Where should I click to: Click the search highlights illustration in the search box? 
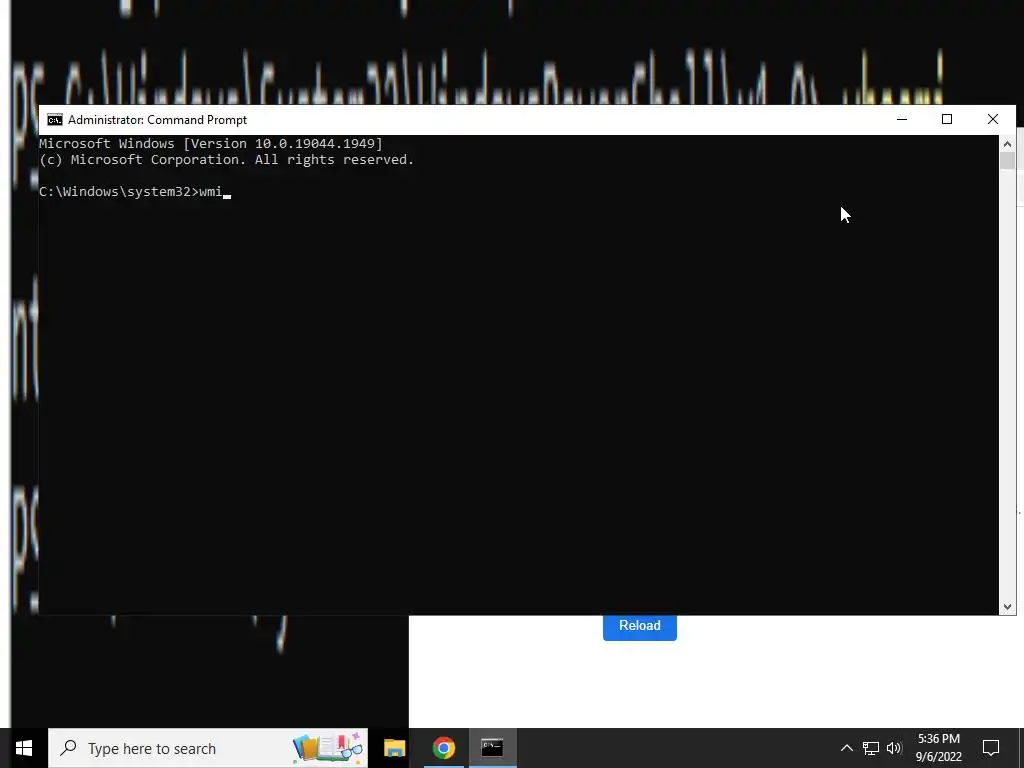[328, 748]
